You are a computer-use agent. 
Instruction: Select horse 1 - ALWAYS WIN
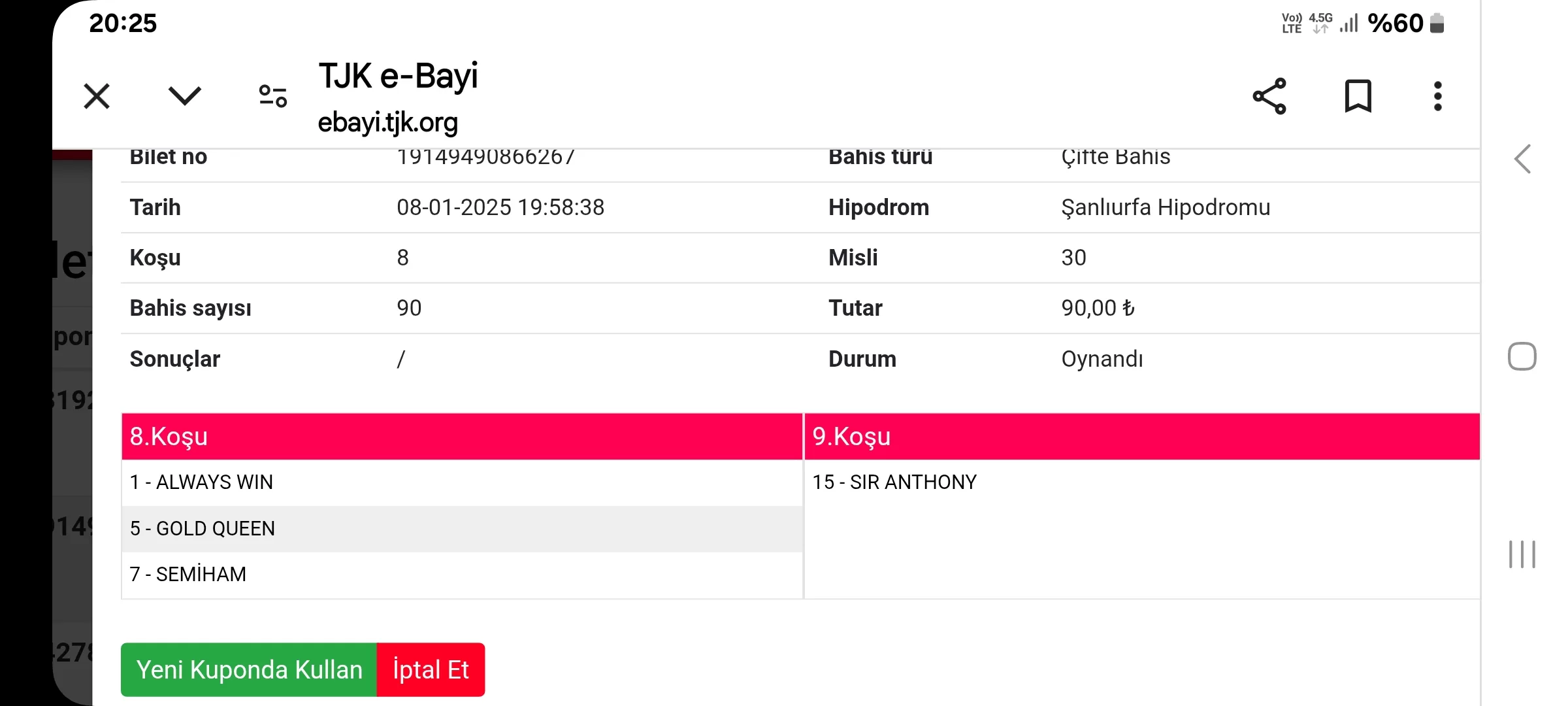tap(201, 482)
